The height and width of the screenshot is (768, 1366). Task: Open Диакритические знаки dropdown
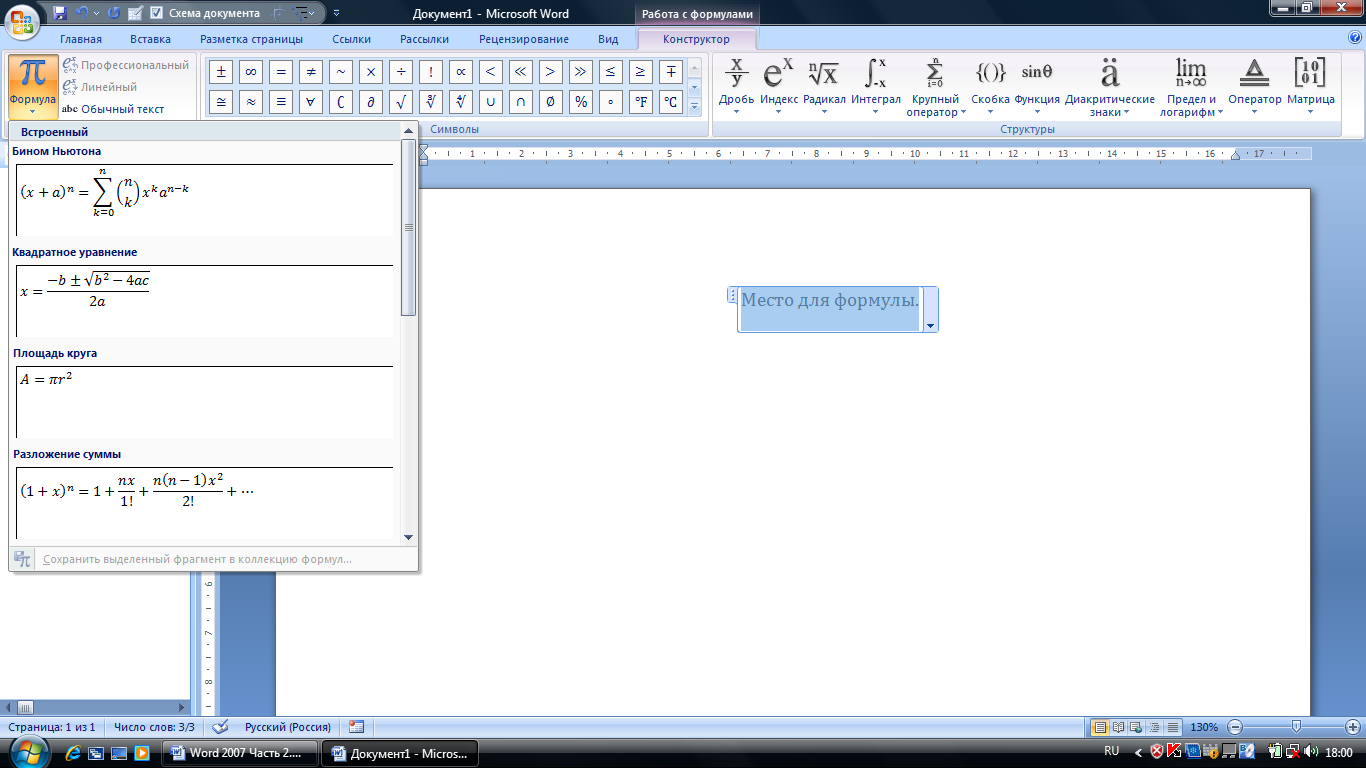(x=1110, y=87)
